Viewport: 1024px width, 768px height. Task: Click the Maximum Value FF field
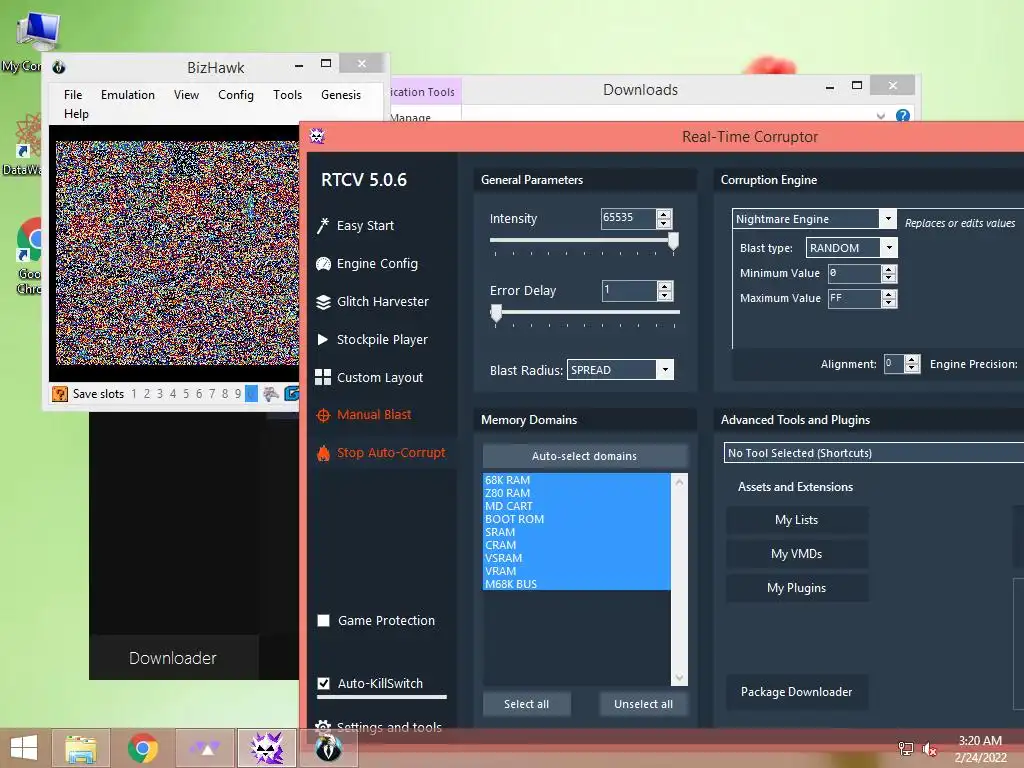pyautogui.click(x=854, y=298)
